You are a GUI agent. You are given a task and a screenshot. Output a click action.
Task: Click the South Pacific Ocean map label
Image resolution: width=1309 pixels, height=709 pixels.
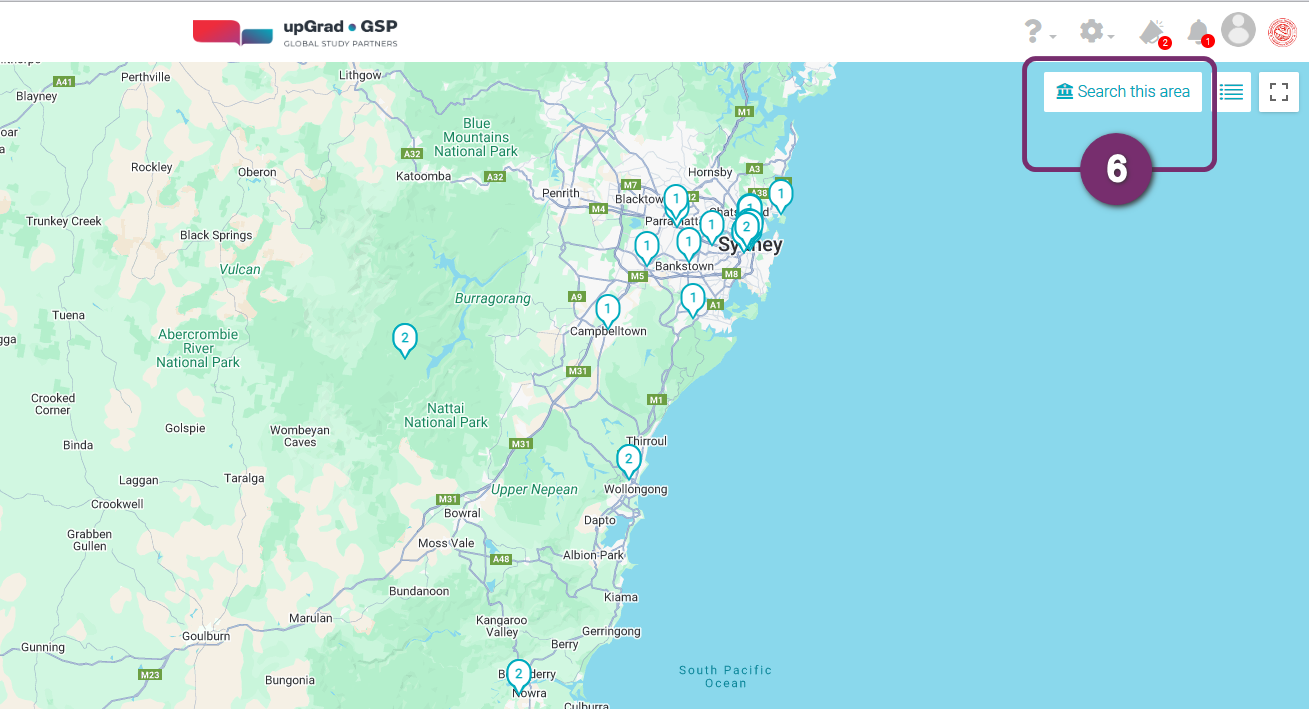point(725,676)
